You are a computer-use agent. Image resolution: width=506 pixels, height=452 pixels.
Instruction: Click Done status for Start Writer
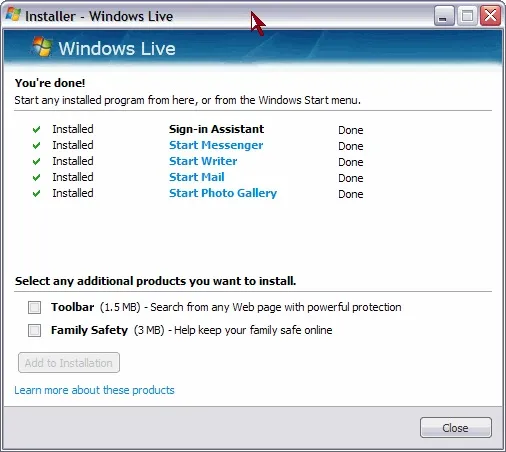click(351, 162)
